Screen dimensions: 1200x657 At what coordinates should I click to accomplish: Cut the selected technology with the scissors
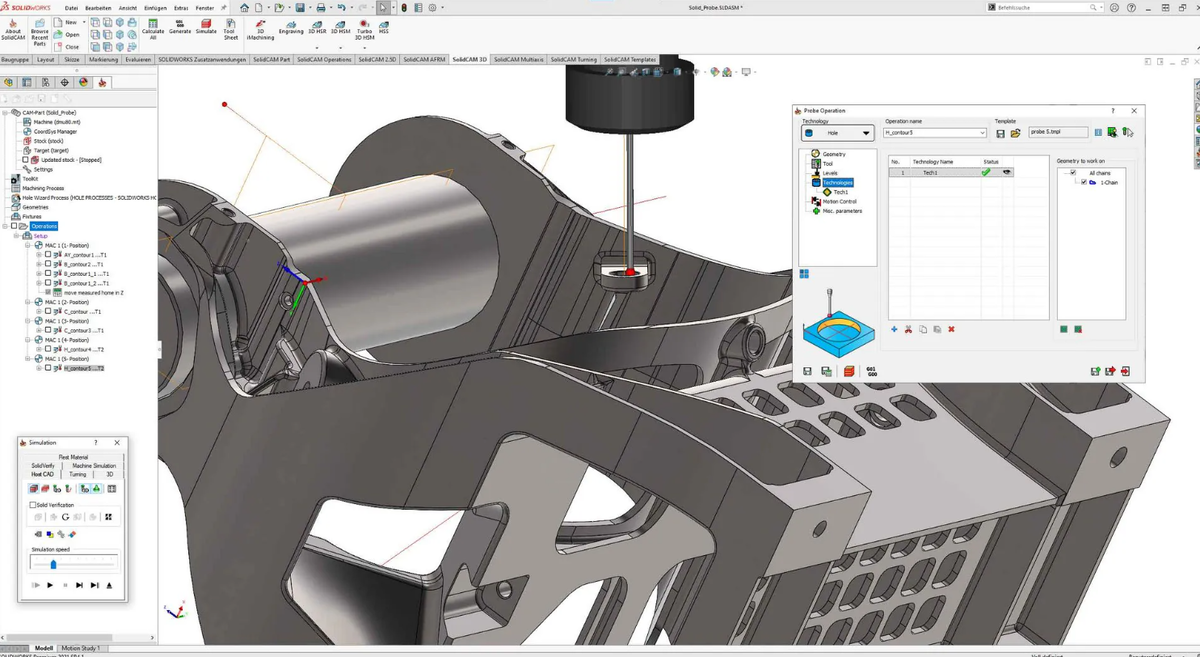point(908,329)
